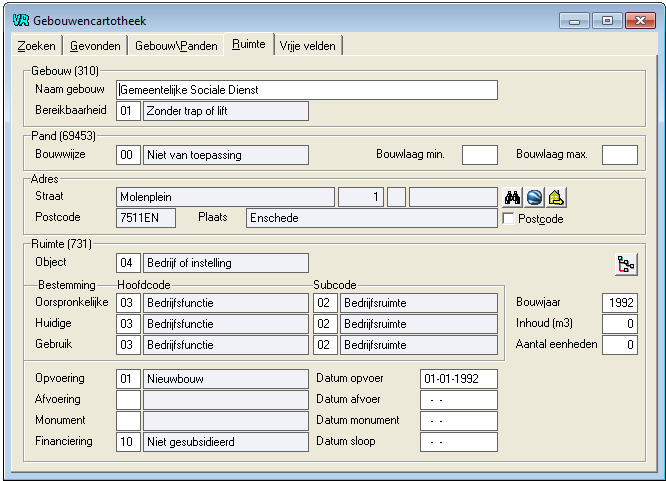666x481 pixels.
Task: Click the VR application icon in title bar
Action: click(21, 20)
